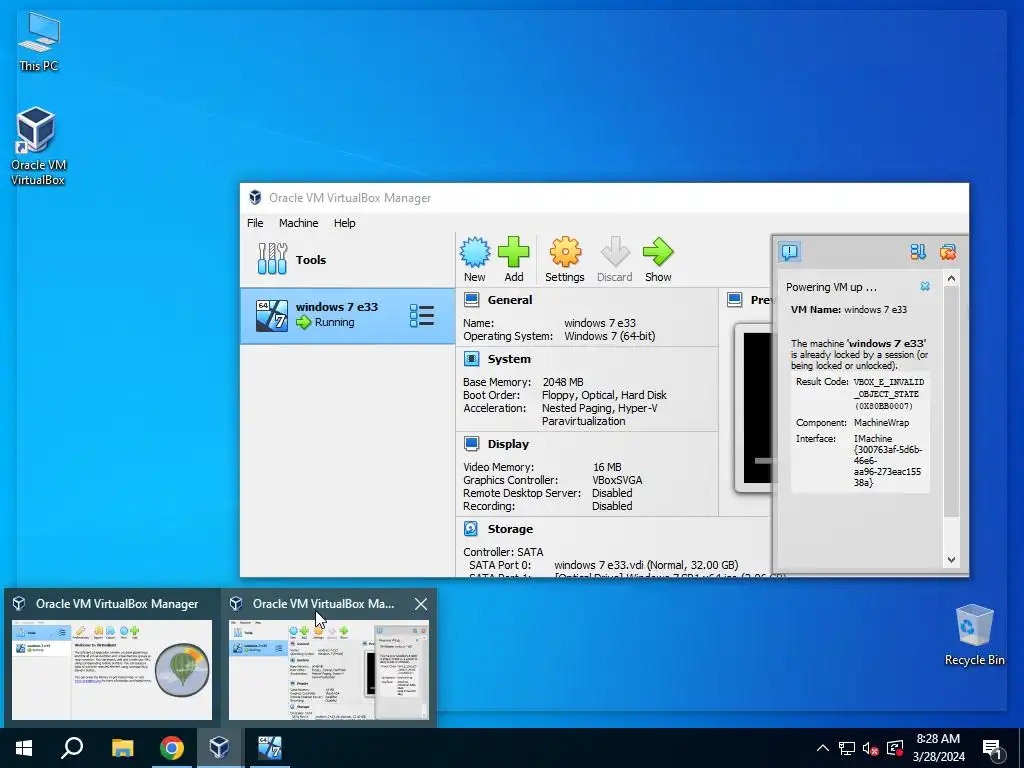This screenshot has width=1024, height=768.
Task: Click the Discard arrow icon
Action: (615, 259)
